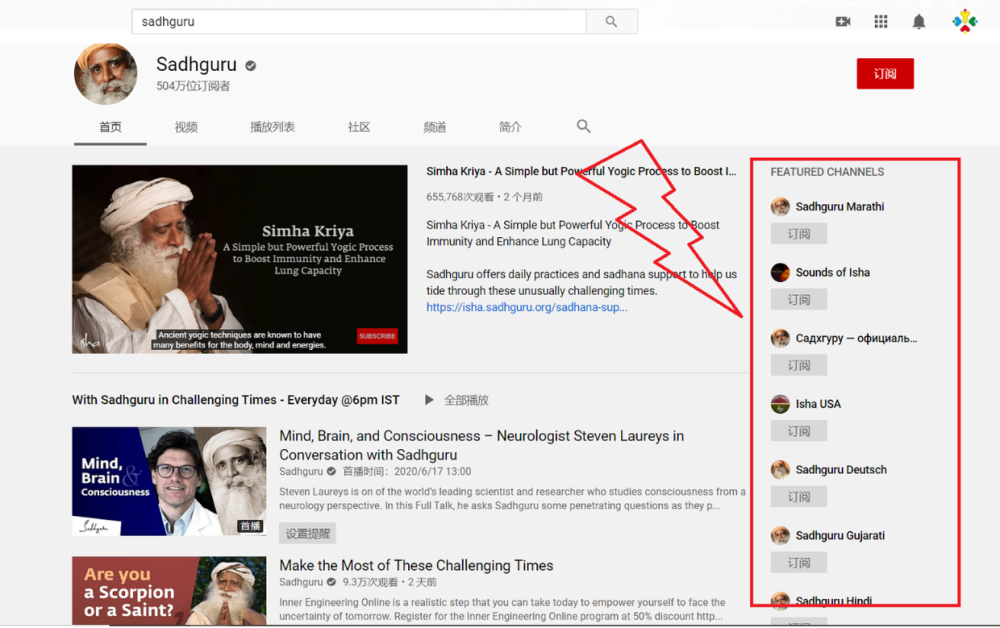Switch to the 播放列表 playlists tab

(272, 127)
